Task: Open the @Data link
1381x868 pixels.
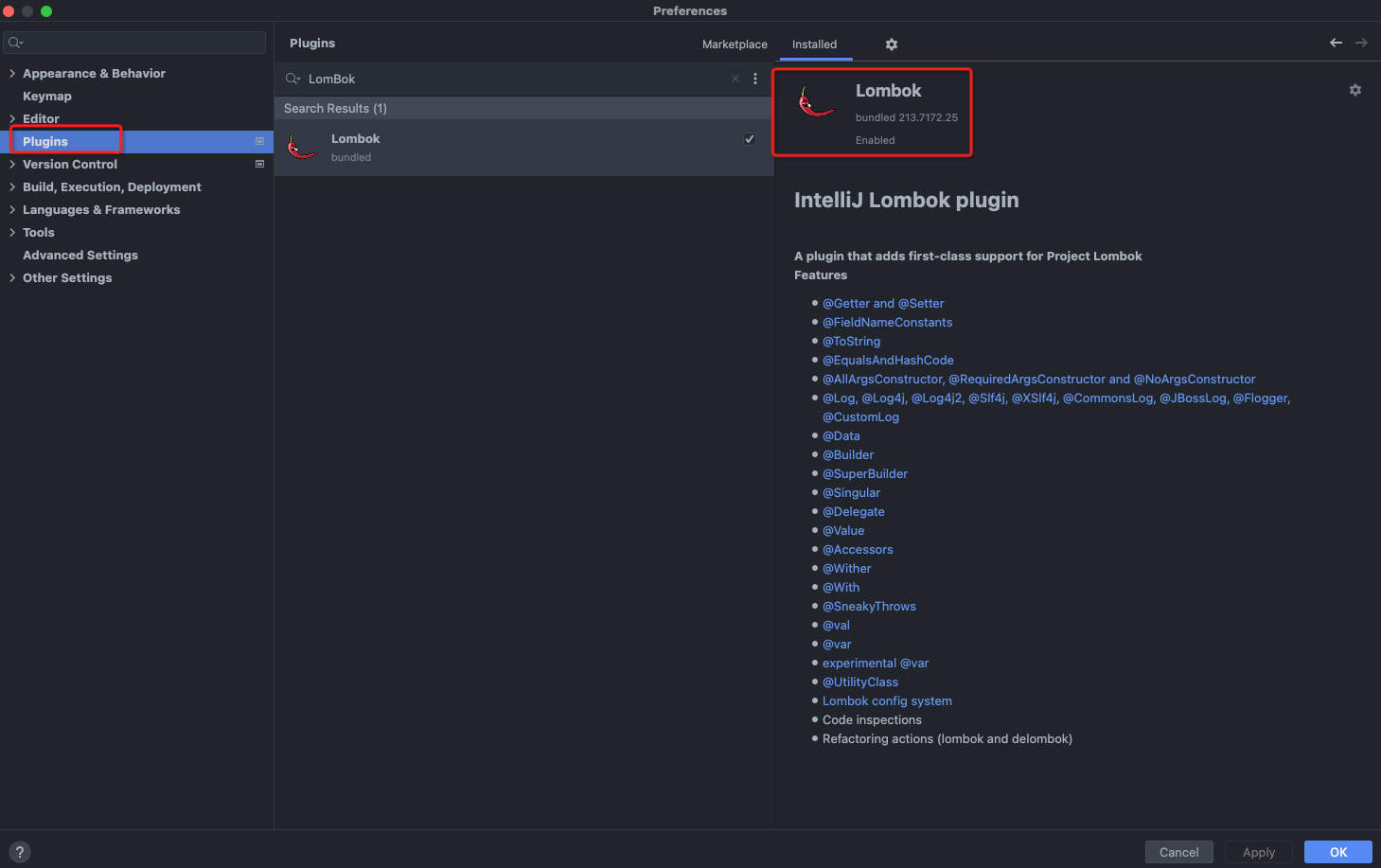Action: pyautogui.click(x=841, y=435)
